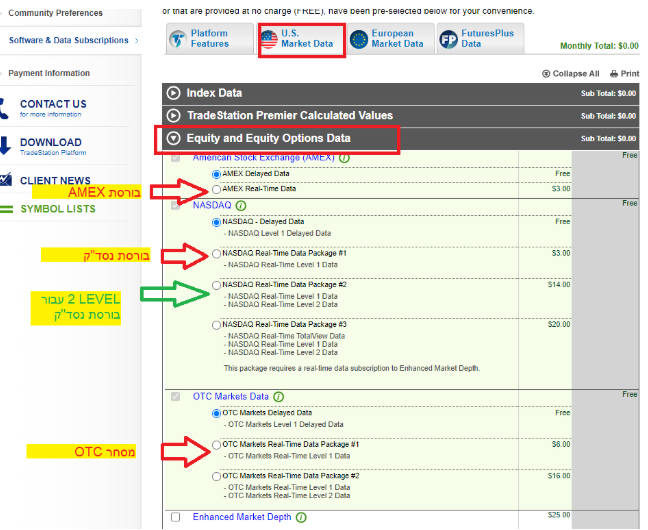Viewport: 648px width, 530px height.
Task: Click the Platform Features TradeStation logo icon
Action: coord(178,39)
